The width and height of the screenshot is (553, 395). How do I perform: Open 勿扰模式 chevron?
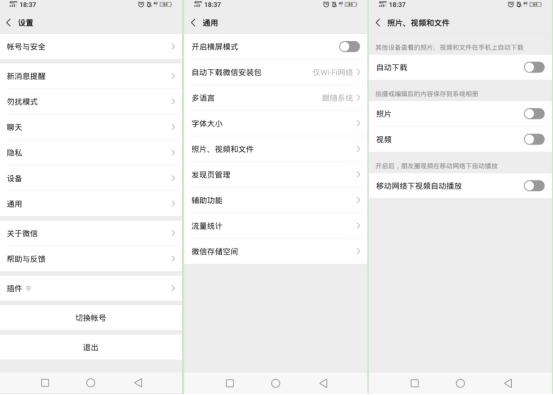(173, 102)
